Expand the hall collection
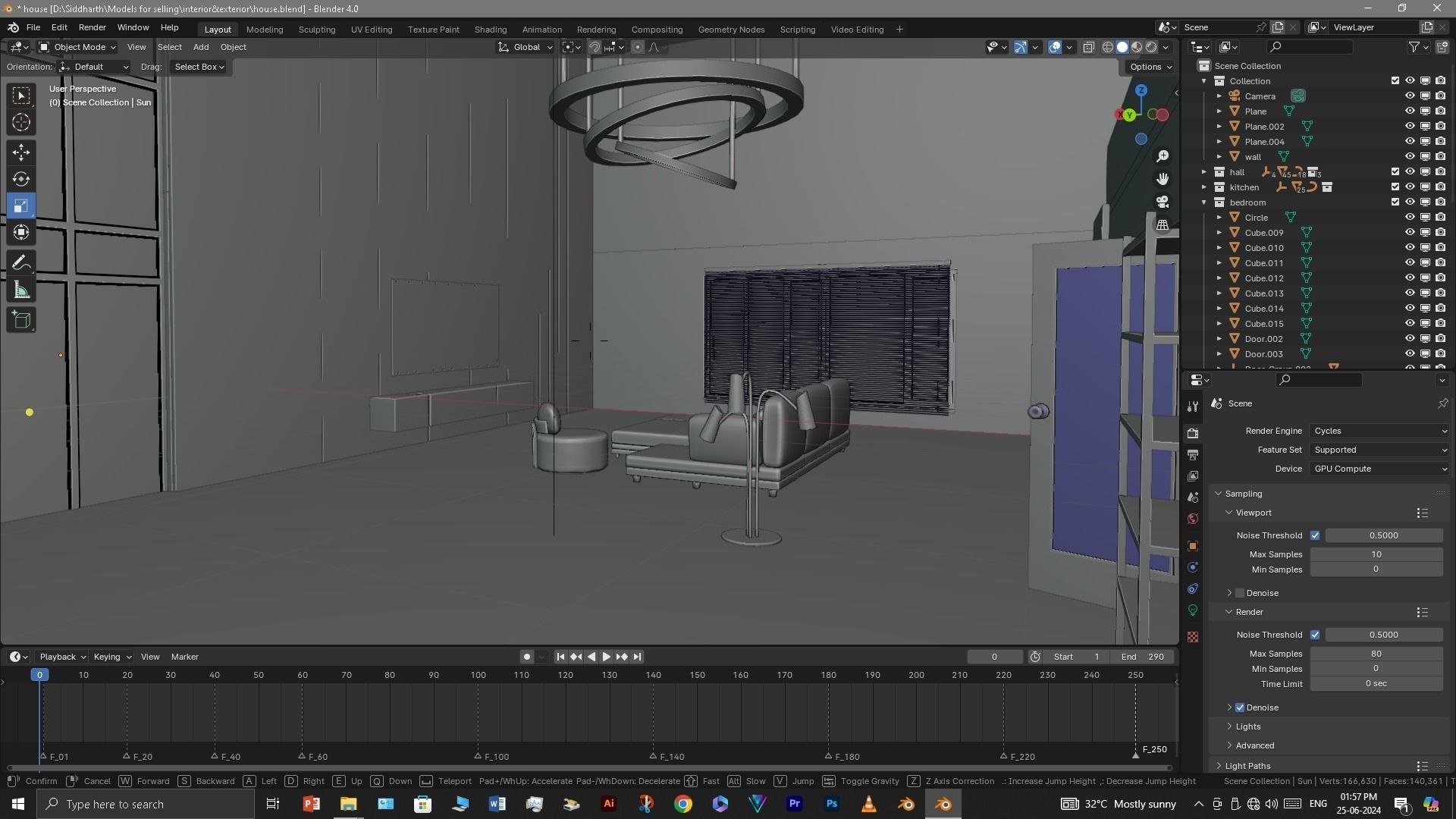This screenshot has height=819, width=1456. pos(1204,172)
